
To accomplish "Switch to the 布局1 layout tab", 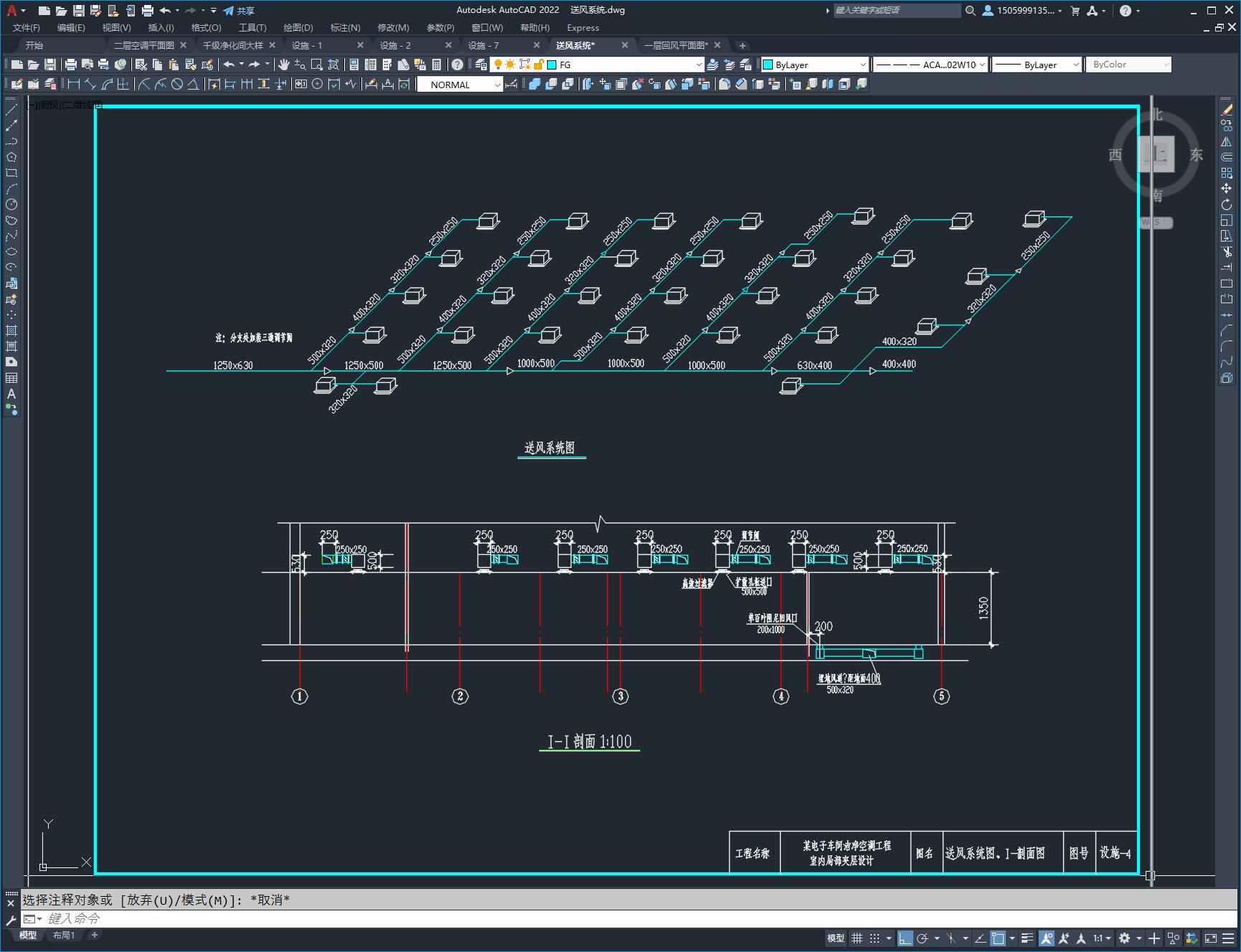I will click(x=64, y=935).
